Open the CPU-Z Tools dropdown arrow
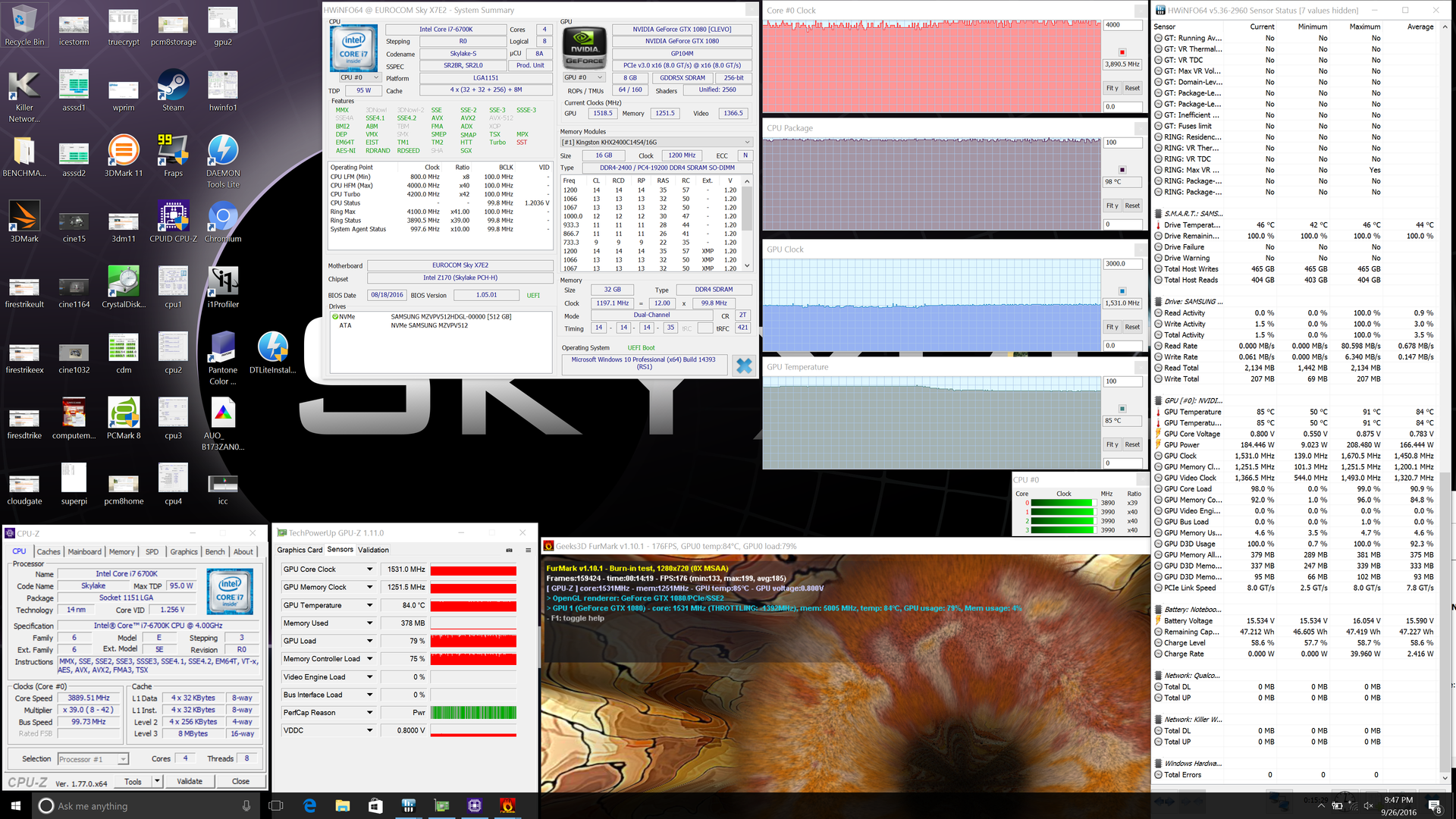 coord(157,781)
